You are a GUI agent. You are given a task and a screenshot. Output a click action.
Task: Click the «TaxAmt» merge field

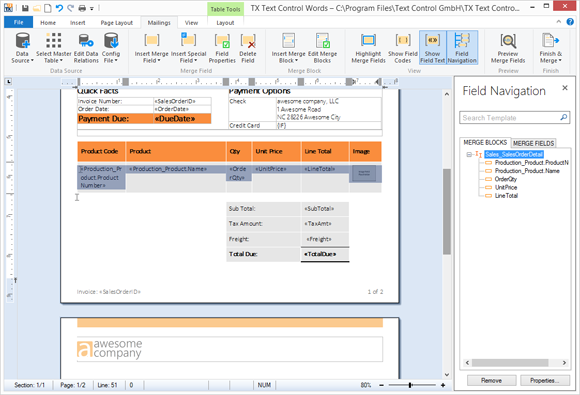318,224
